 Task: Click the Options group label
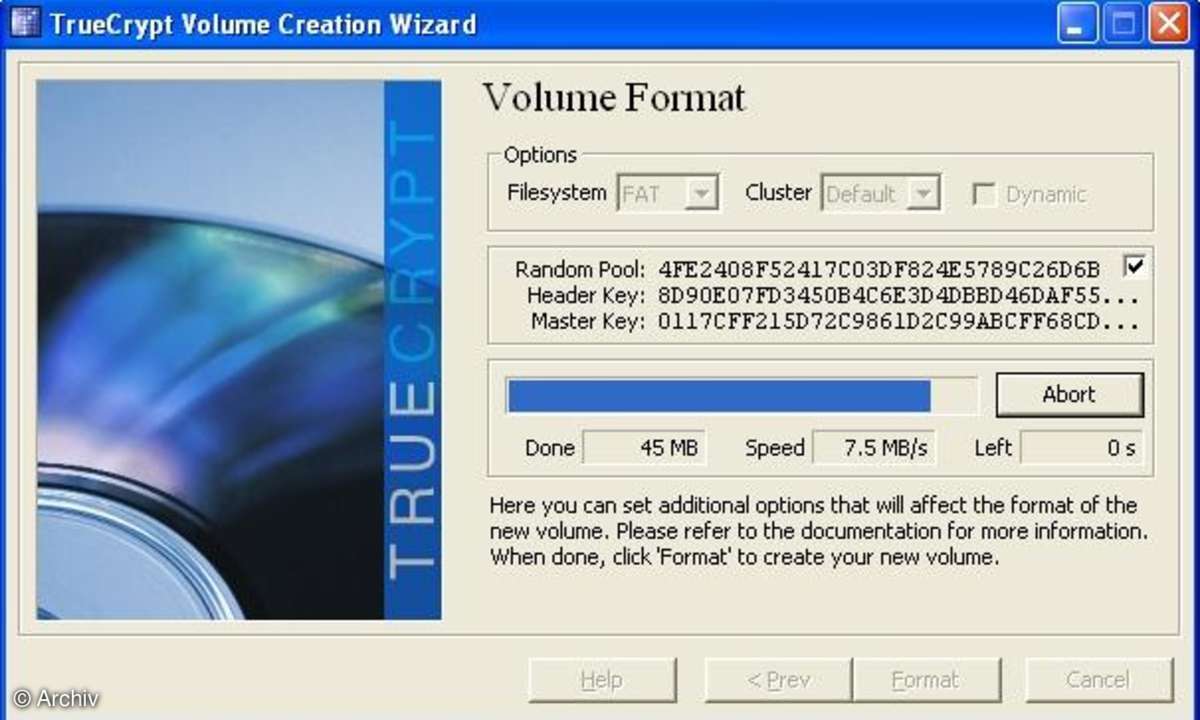click(x=540, y=155)
